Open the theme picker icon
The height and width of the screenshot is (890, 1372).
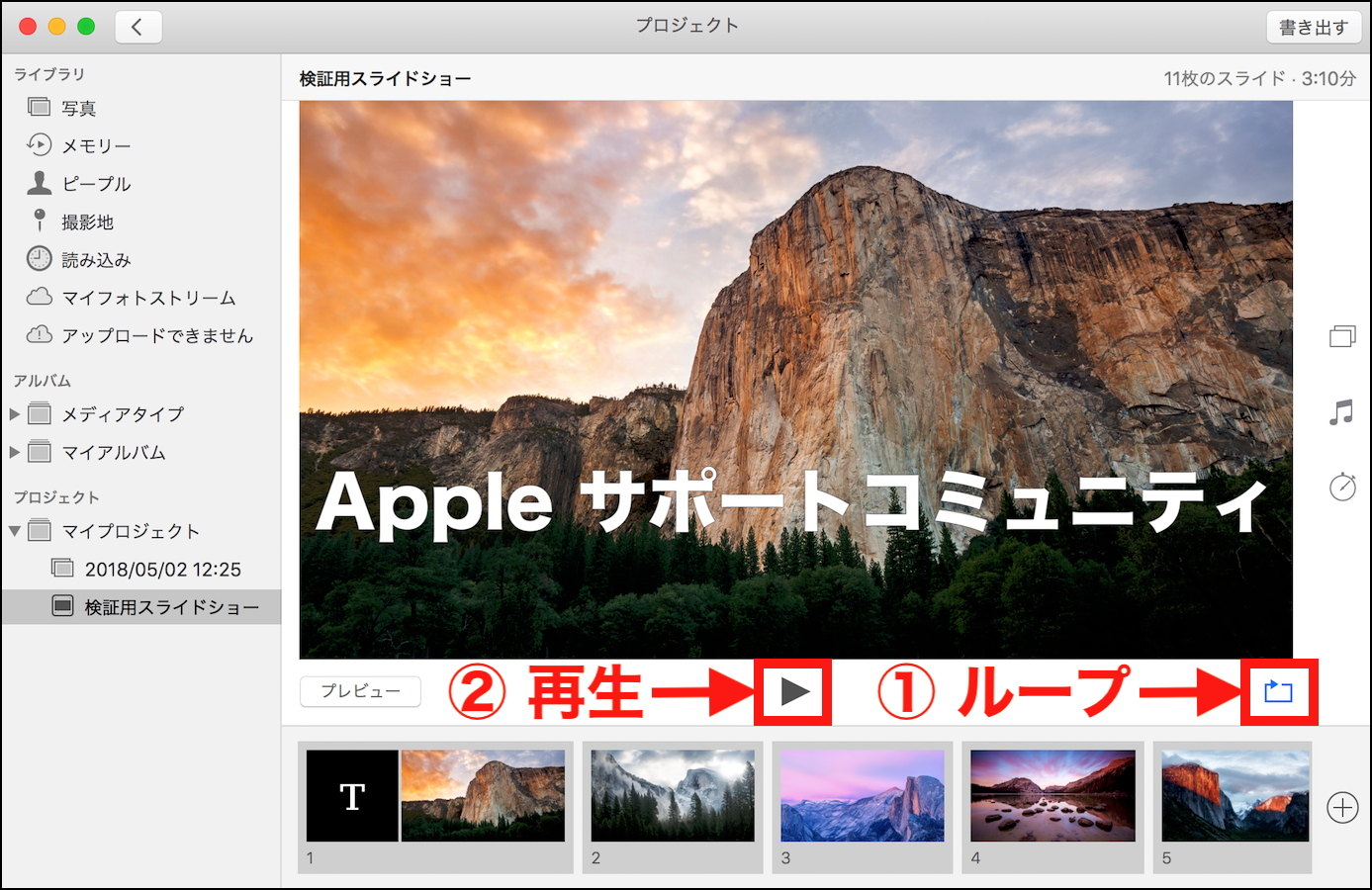pyautogui.click(x=1342, y=336)
